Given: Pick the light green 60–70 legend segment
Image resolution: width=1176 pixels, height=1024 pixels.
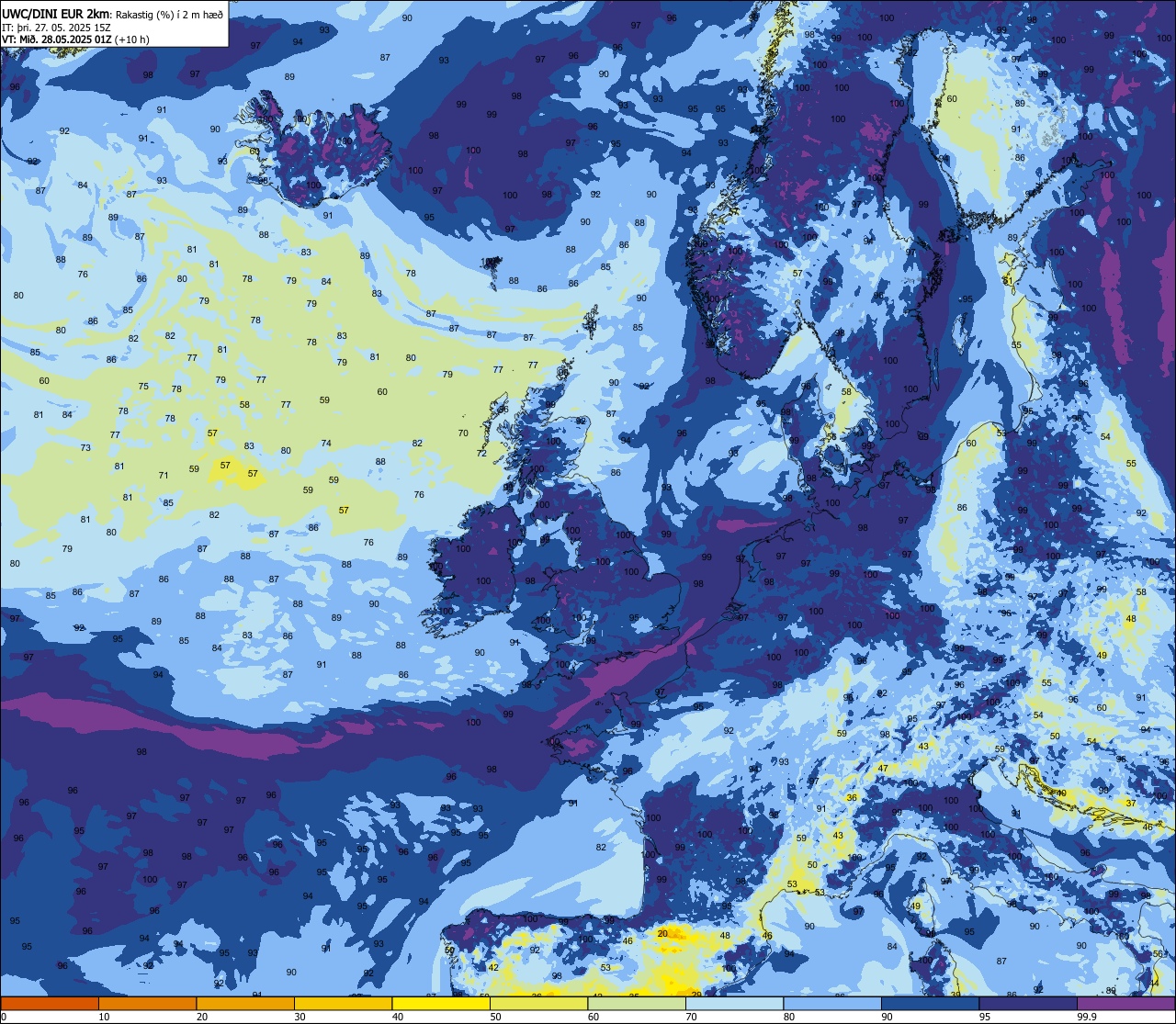Looking at the screenshot, I should (637, 1003).
